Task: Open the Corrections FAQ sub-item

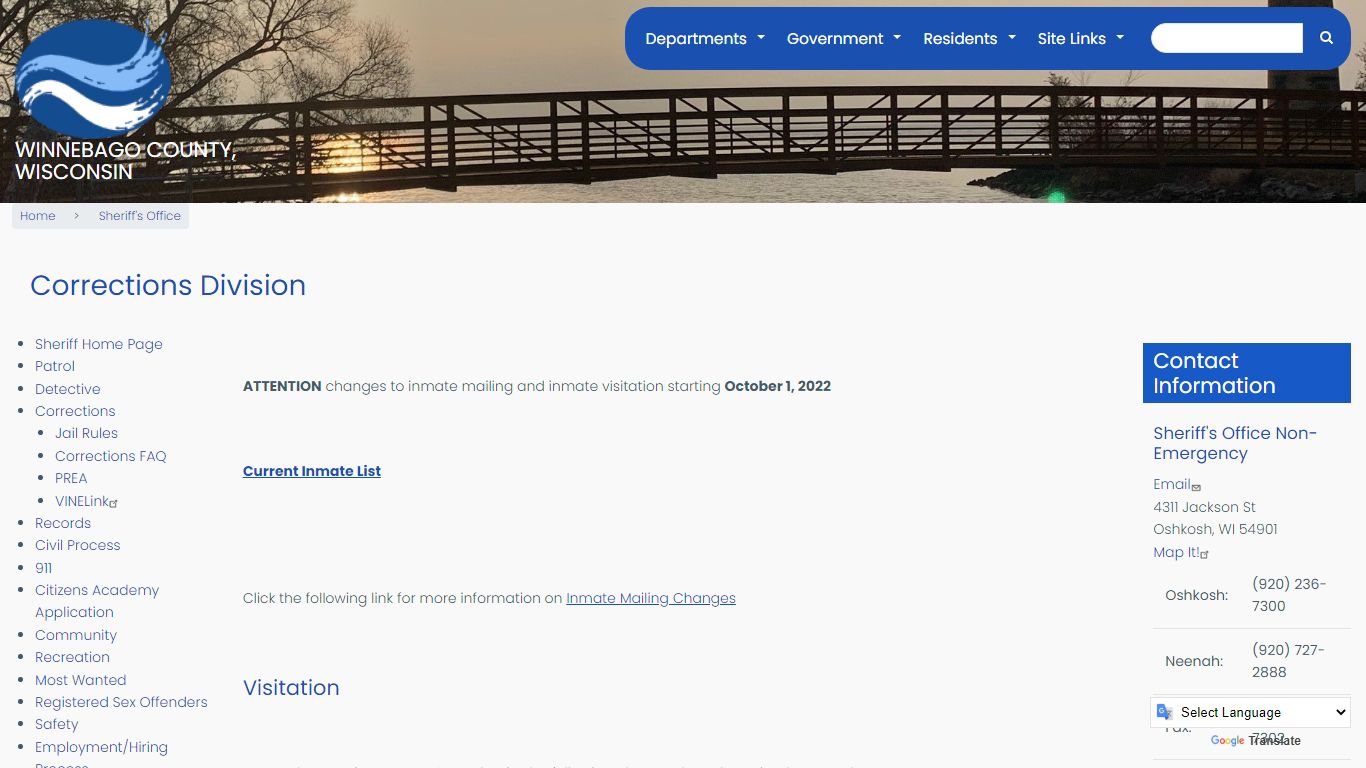Action: pyautogui.click(x=111, y=456)
